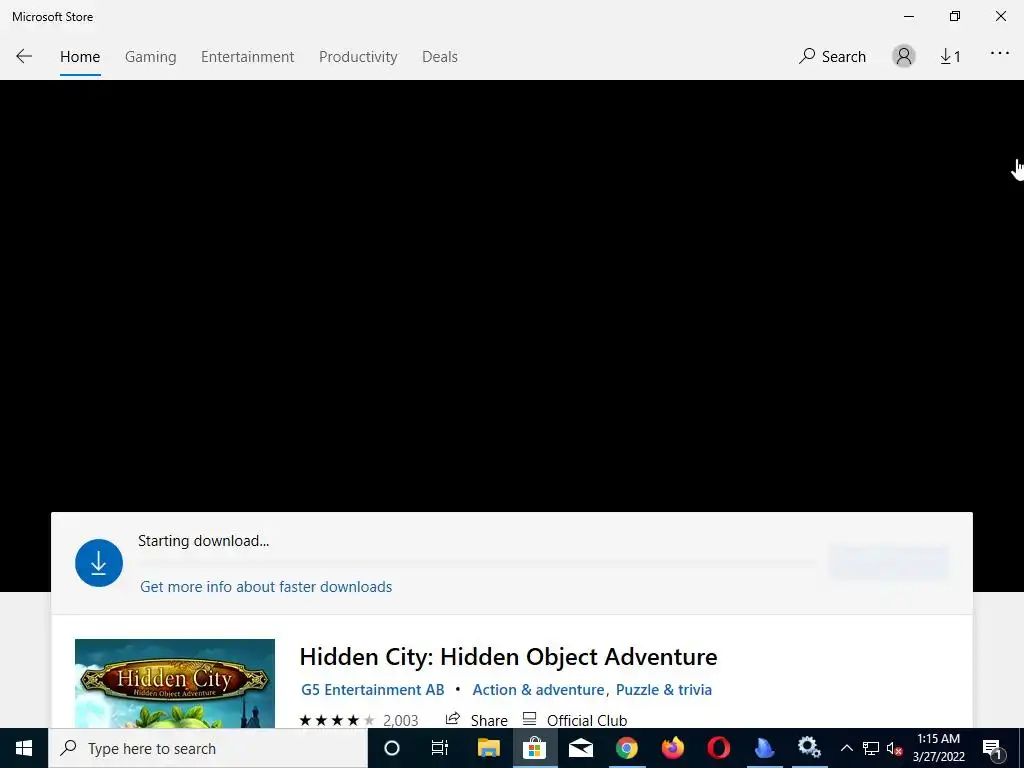Click the download progress bar
This screenshot has width=1024, height=768.
click(x=477, y=563)
